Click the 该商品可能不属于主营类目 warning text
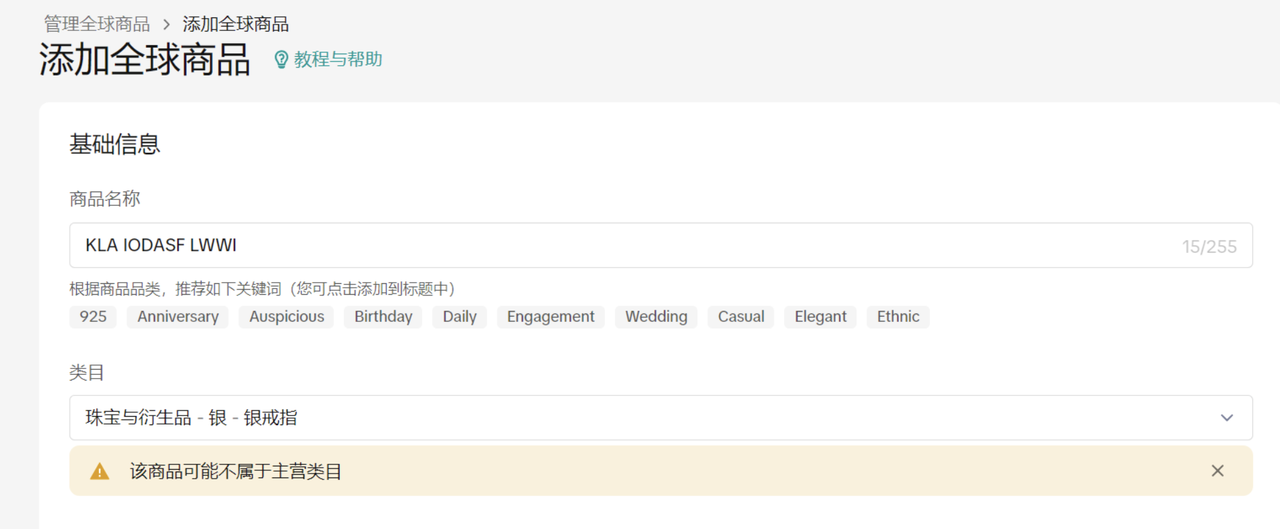This screenshot has width=1280, height=529. pos(236,471)
